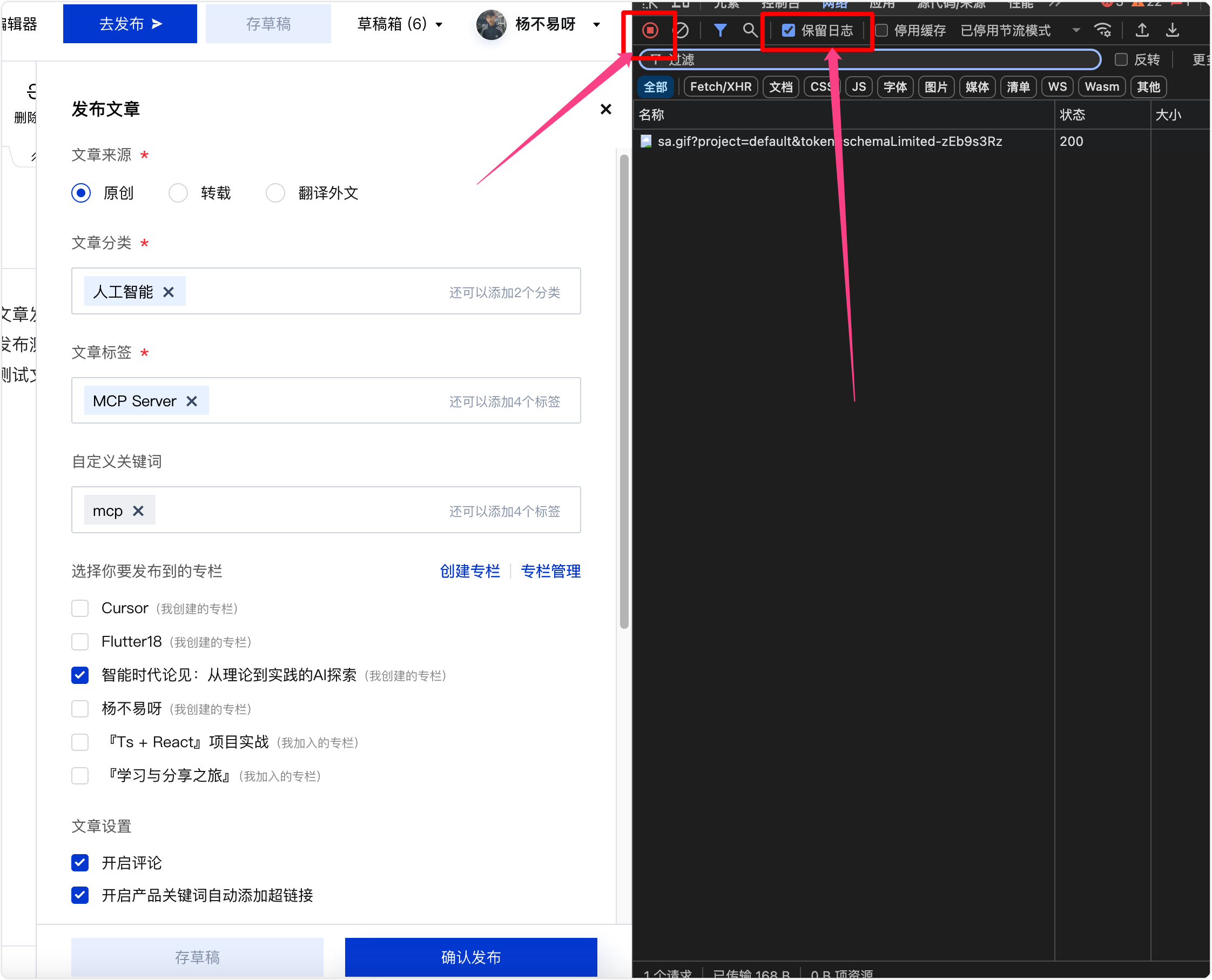
Task: Click import HAR upload icon
Action: [x=1141, y=30]
